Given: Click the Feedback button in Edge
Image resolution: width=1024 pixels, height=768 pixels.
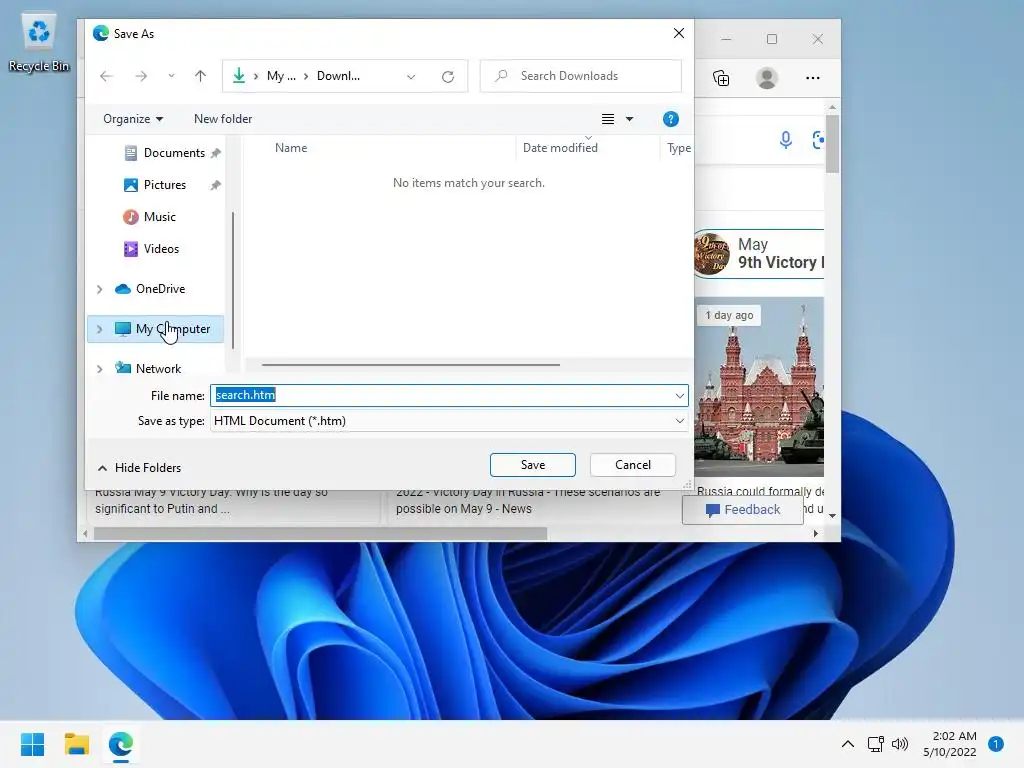Looking at the screenshot, I should (x=743, y=509).
